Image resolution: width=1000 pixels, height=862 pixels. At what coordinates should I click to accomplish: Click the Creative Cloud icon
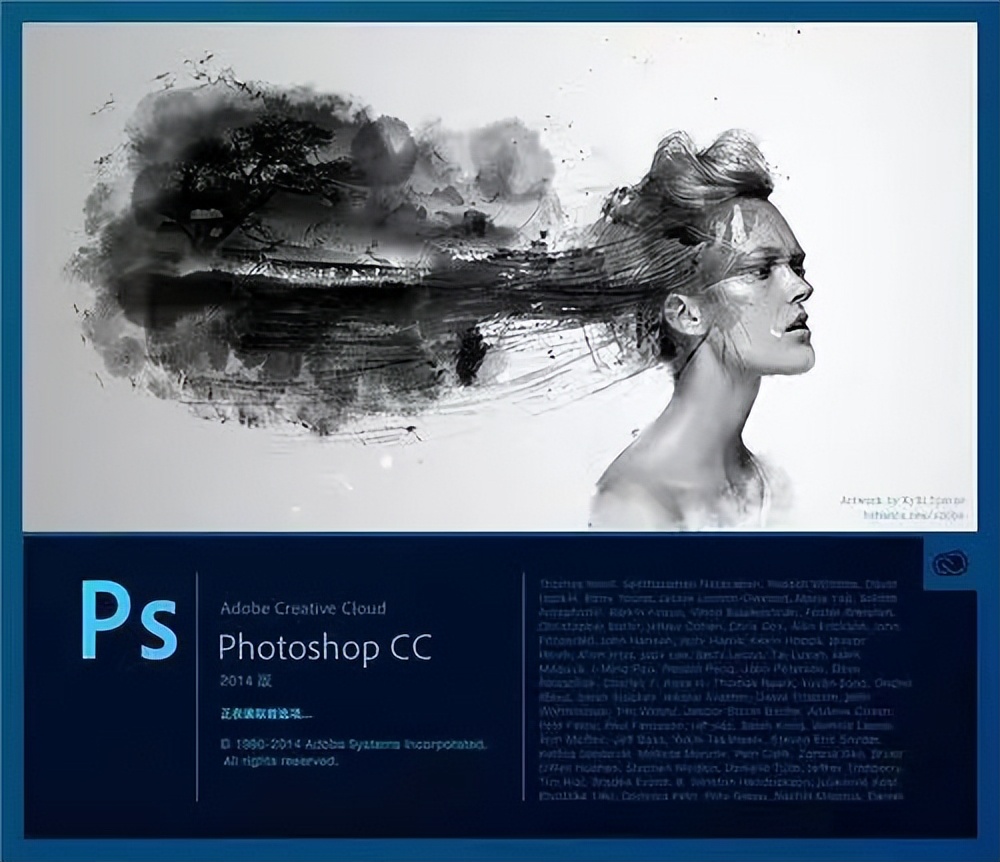click(x=950, y=564)
